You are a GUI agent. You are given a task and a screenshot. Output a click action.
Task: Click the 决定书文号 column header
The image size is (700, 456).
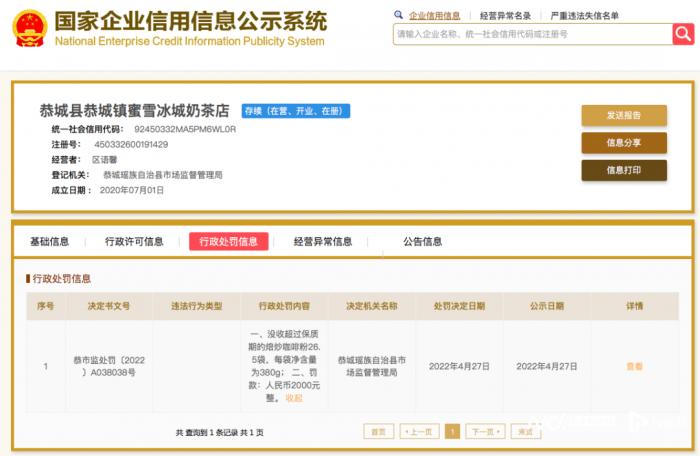(x=108, y=306)
